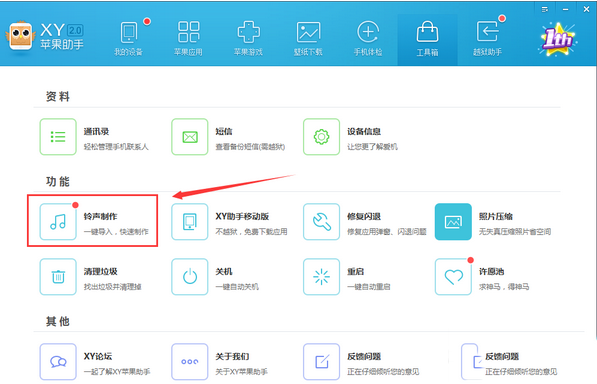Open the 设备信息 gear icon
The height and width of the screenshot is (384, 597).
[x=321, y=137]
